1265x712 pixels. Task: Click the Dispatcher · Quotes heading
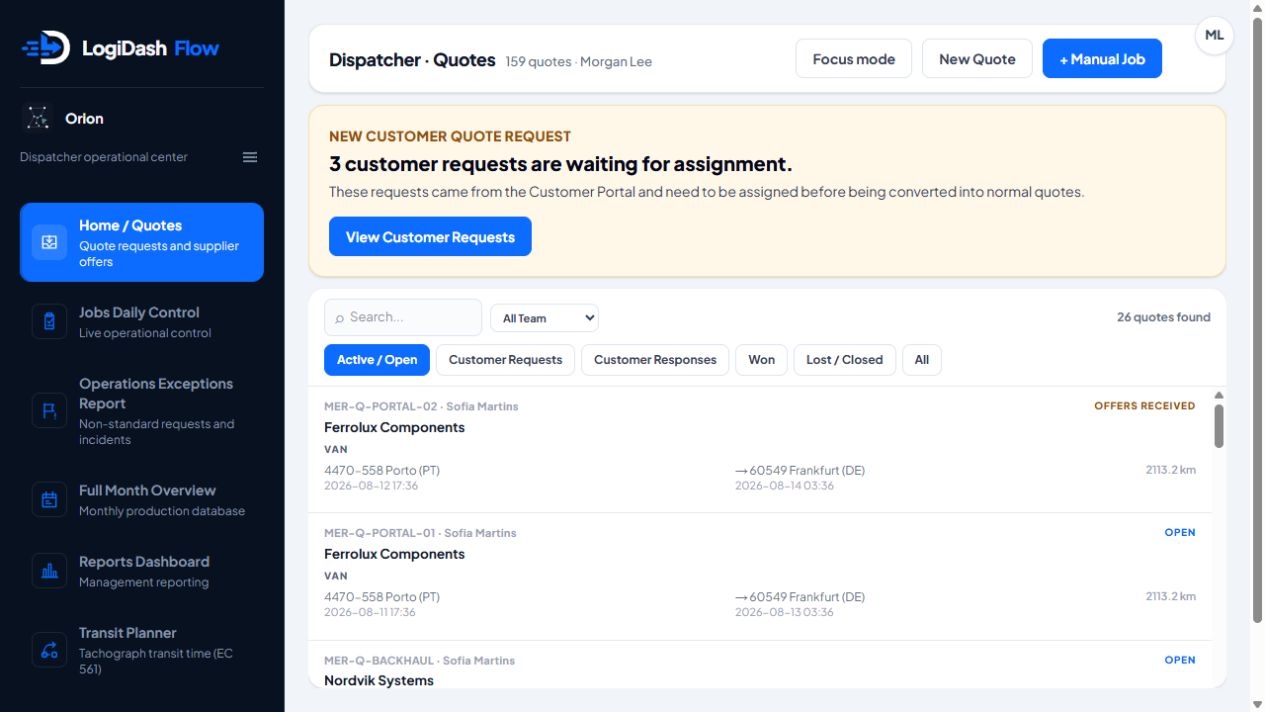point(412,60)
